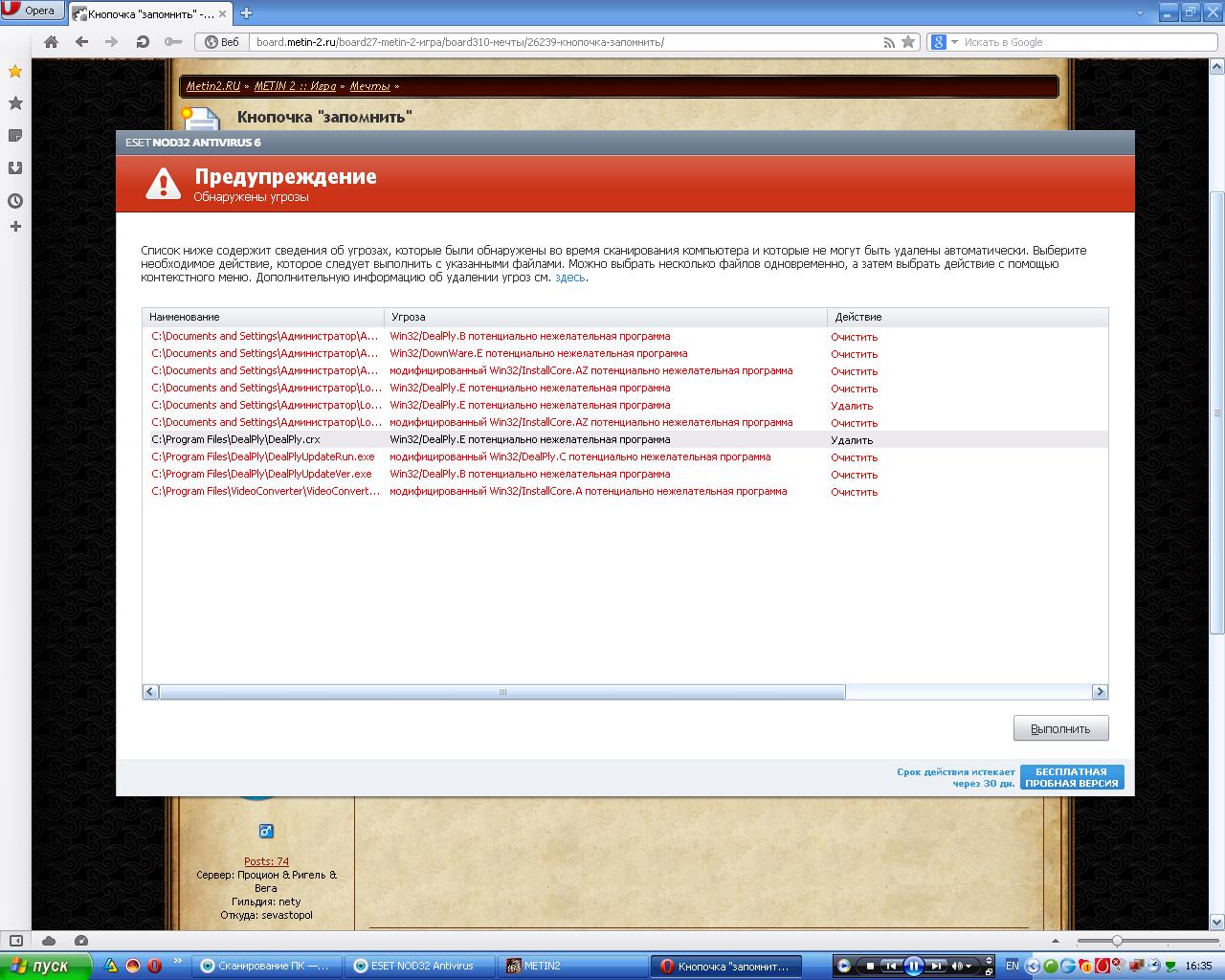The height and width of the screenshot is (980, 1225).
Task: Adjust the page zoom slider
Action: pyautogui.click(x=1117, y=941)
